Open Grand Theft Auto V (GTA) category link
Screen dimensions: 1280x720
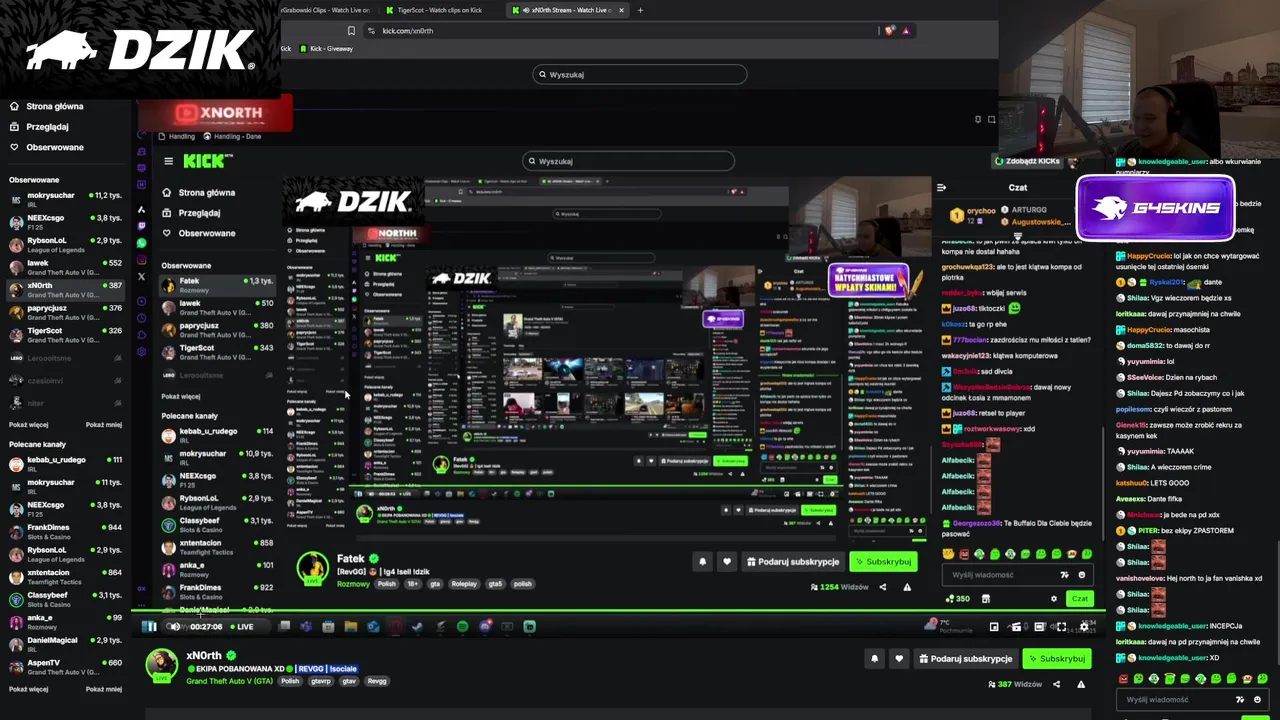pos(229,681)
